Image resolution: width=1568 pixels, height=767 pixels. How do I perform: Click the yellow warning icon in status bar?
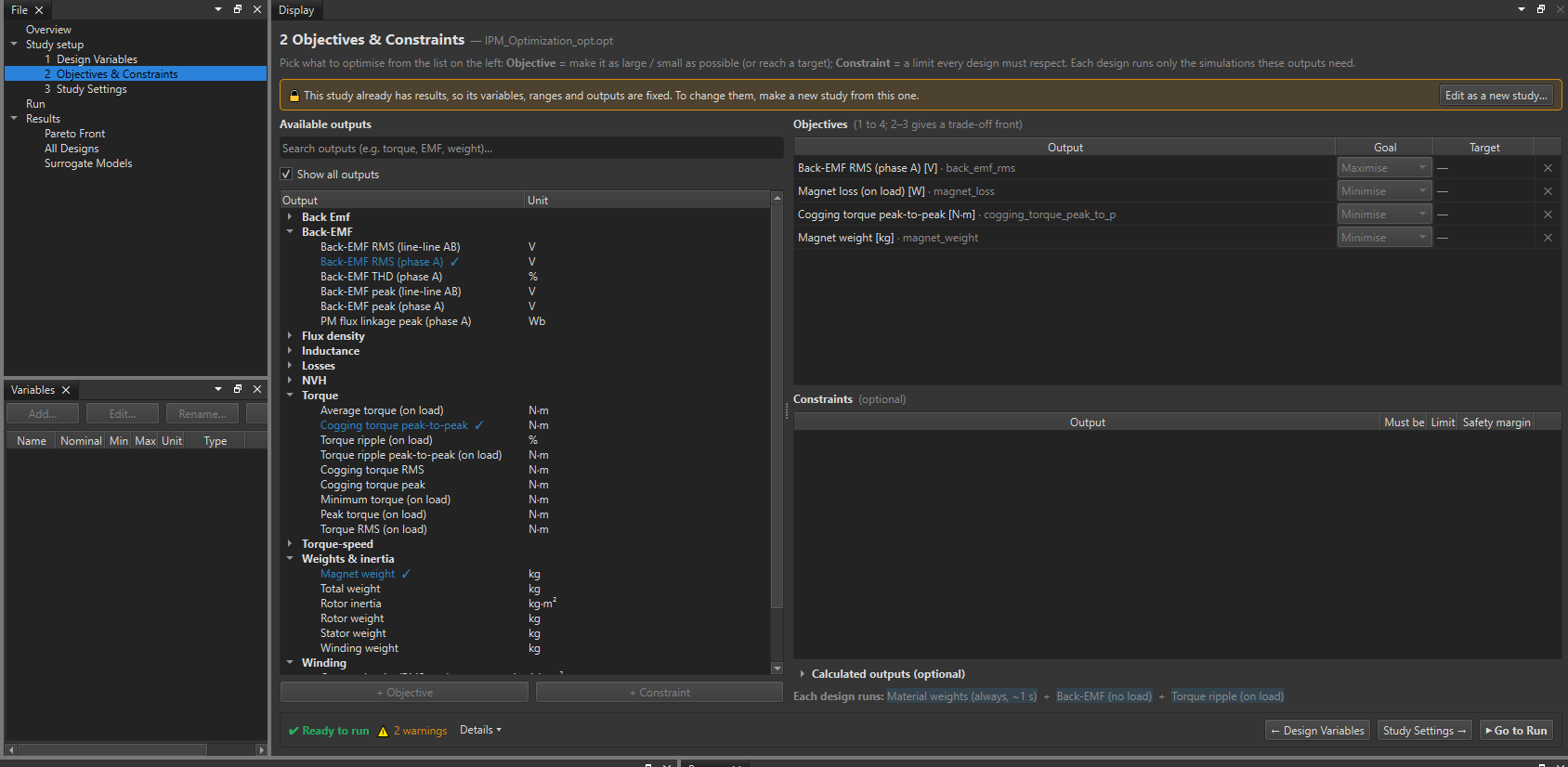[x=383, y=731]
